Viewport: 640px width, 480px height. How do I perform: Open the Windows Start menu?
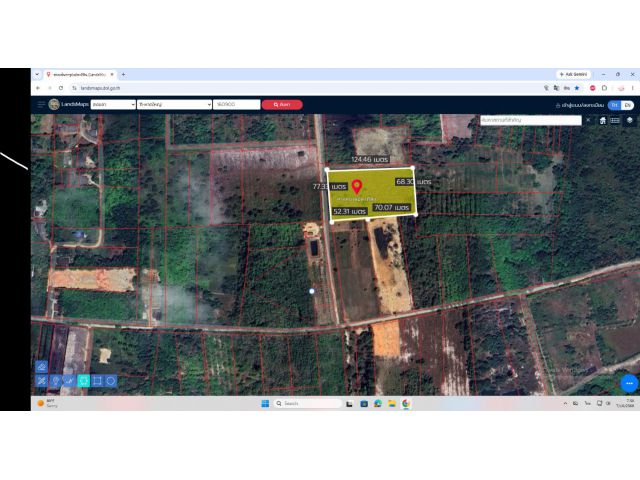point(265,404)
